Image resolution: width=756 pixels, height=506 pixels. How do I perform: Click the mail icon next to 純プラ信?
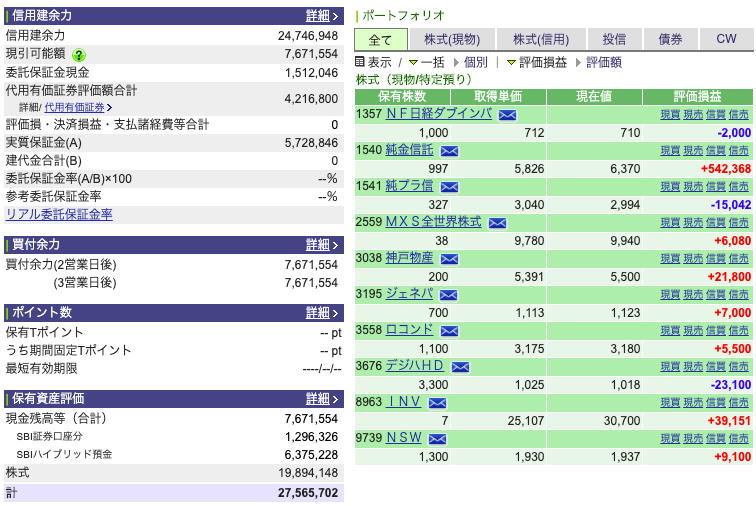pyautogui.click(x=449, y=187)
